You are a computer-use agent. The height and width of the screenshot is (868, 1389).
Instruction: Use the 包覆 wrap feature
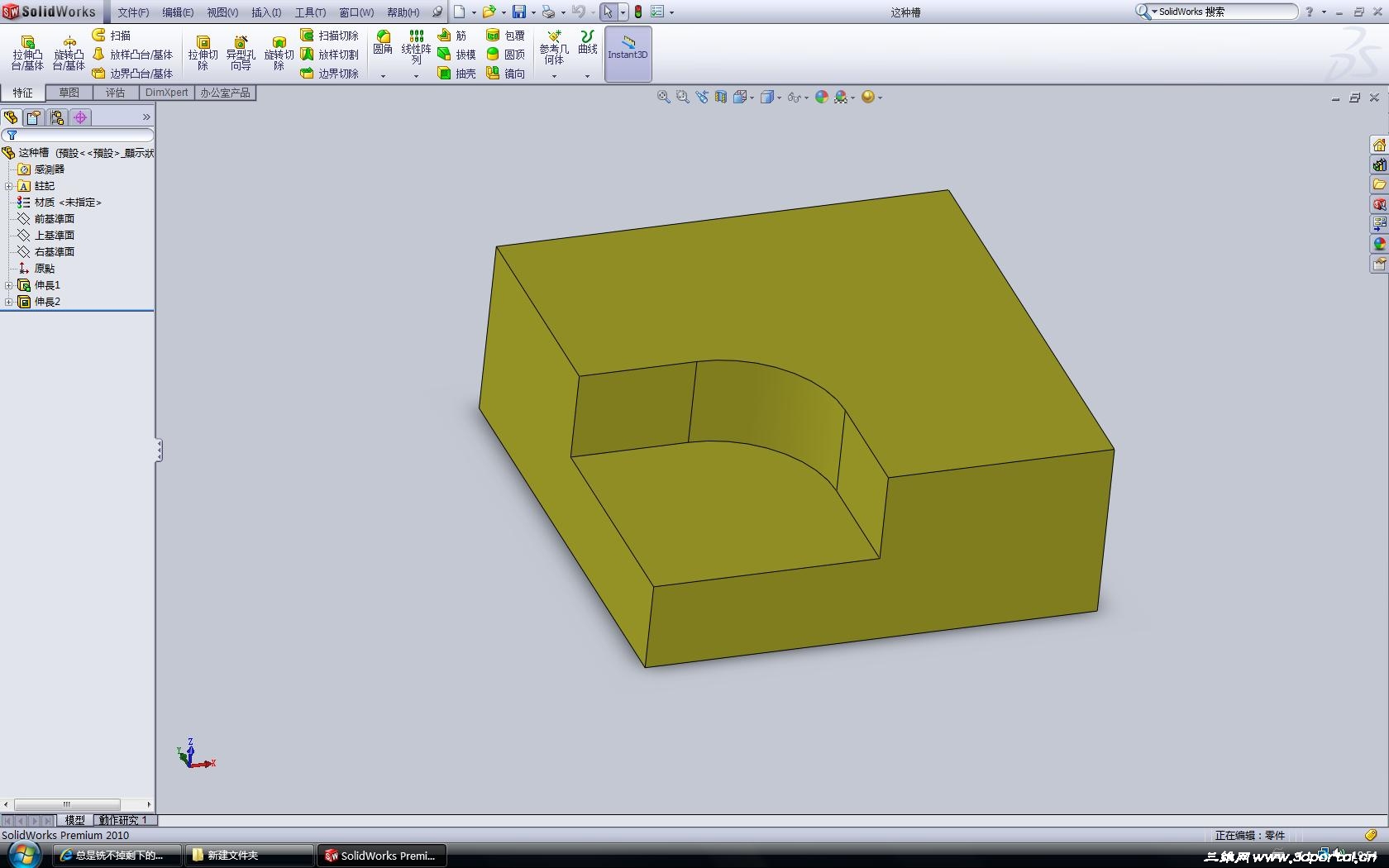click(x=505, y=36)
